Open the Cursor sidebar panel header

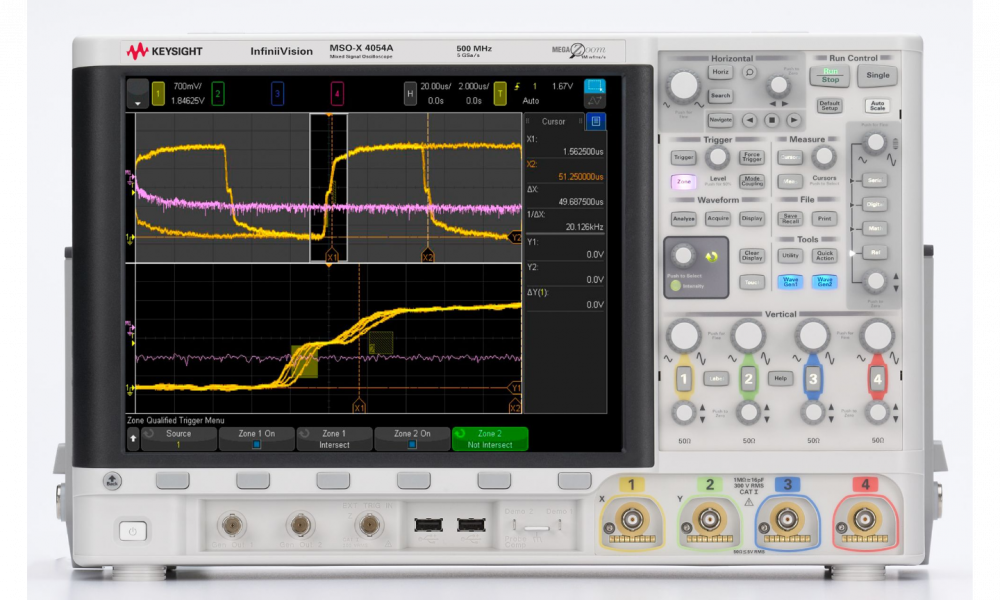[x=554, y=121]
